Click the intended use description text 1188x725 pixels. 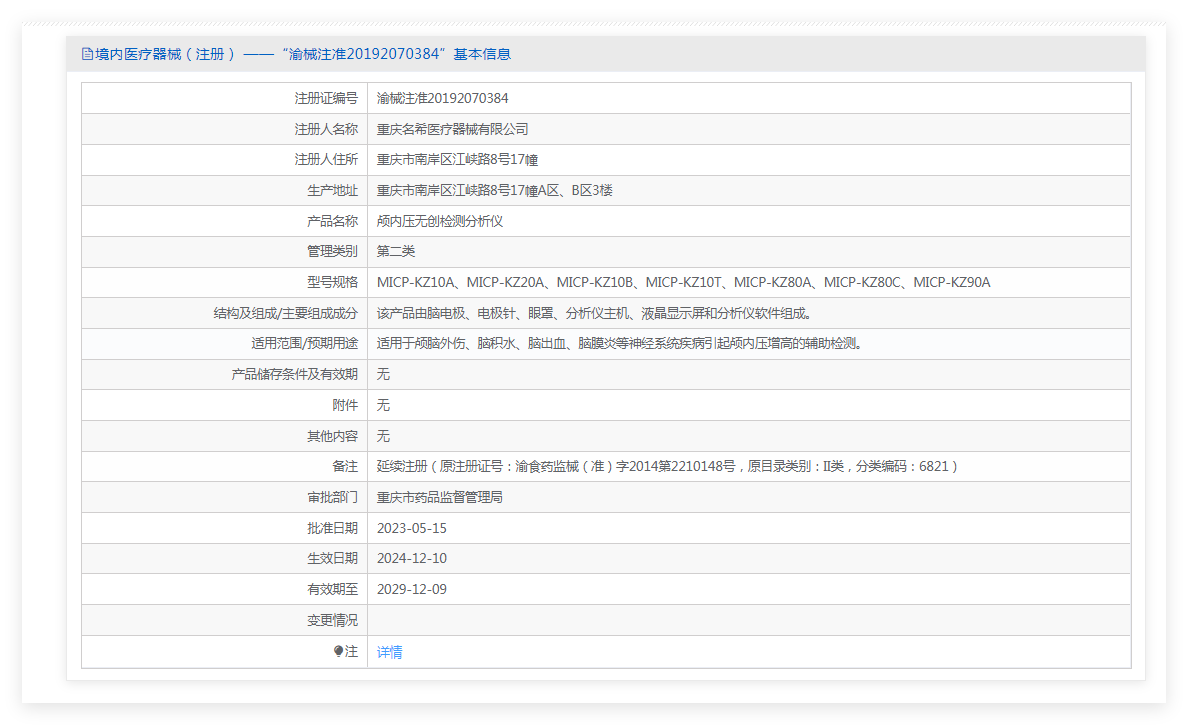click(x=618, y=343)
